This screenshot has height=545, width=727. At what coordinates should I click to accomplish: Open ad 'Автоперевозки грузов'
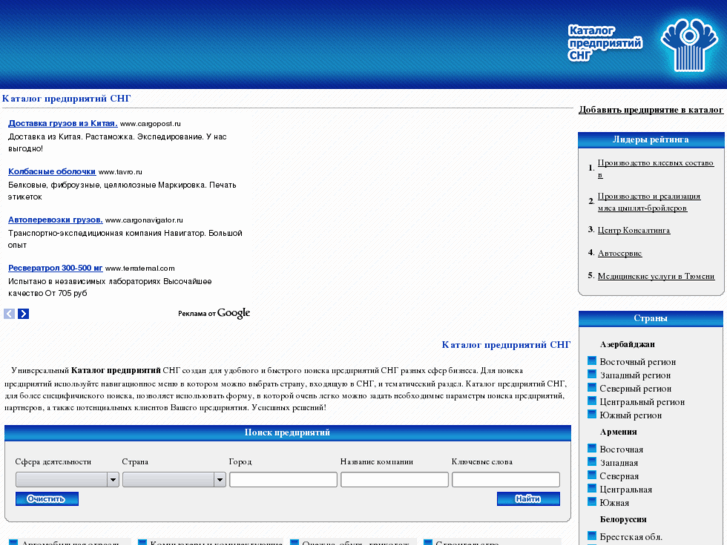coord(55,220)
